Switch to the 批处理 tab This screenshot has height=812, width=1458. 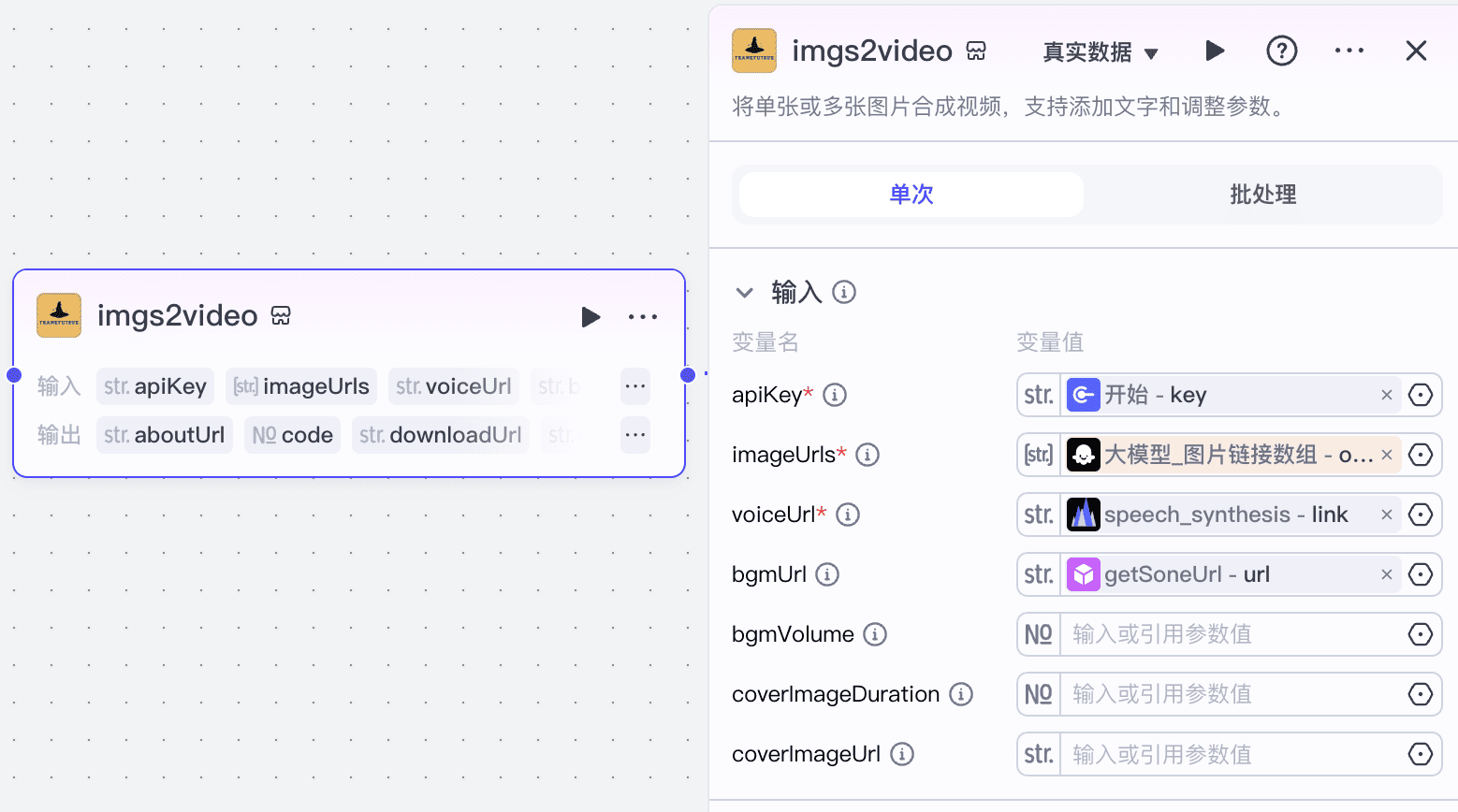pyautogui.click(x=1262, y=195)
